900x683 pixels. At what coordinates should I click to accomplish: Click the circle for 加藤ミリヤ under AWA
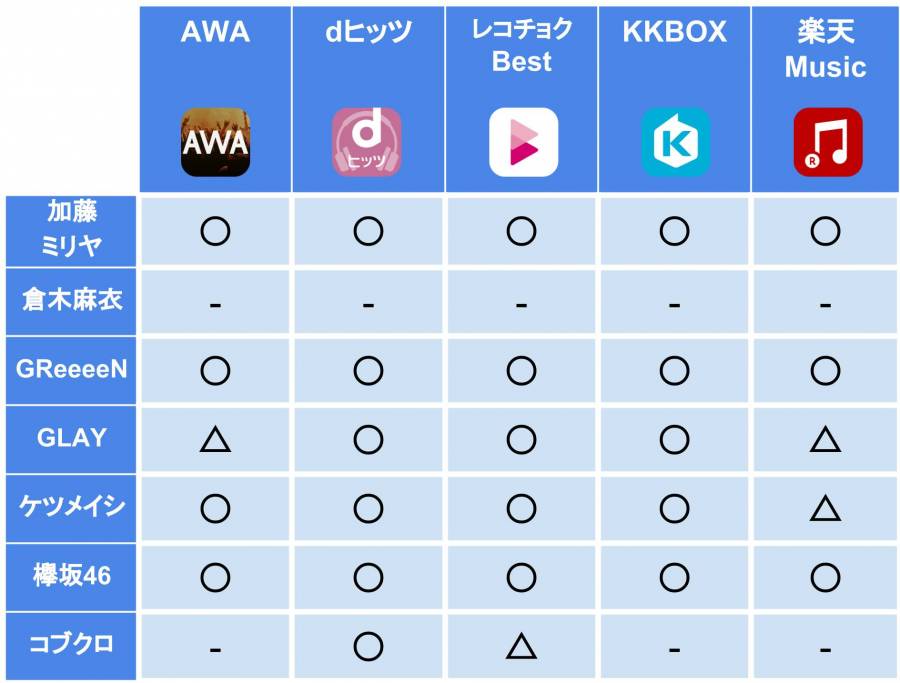click(x=215, y=231)
